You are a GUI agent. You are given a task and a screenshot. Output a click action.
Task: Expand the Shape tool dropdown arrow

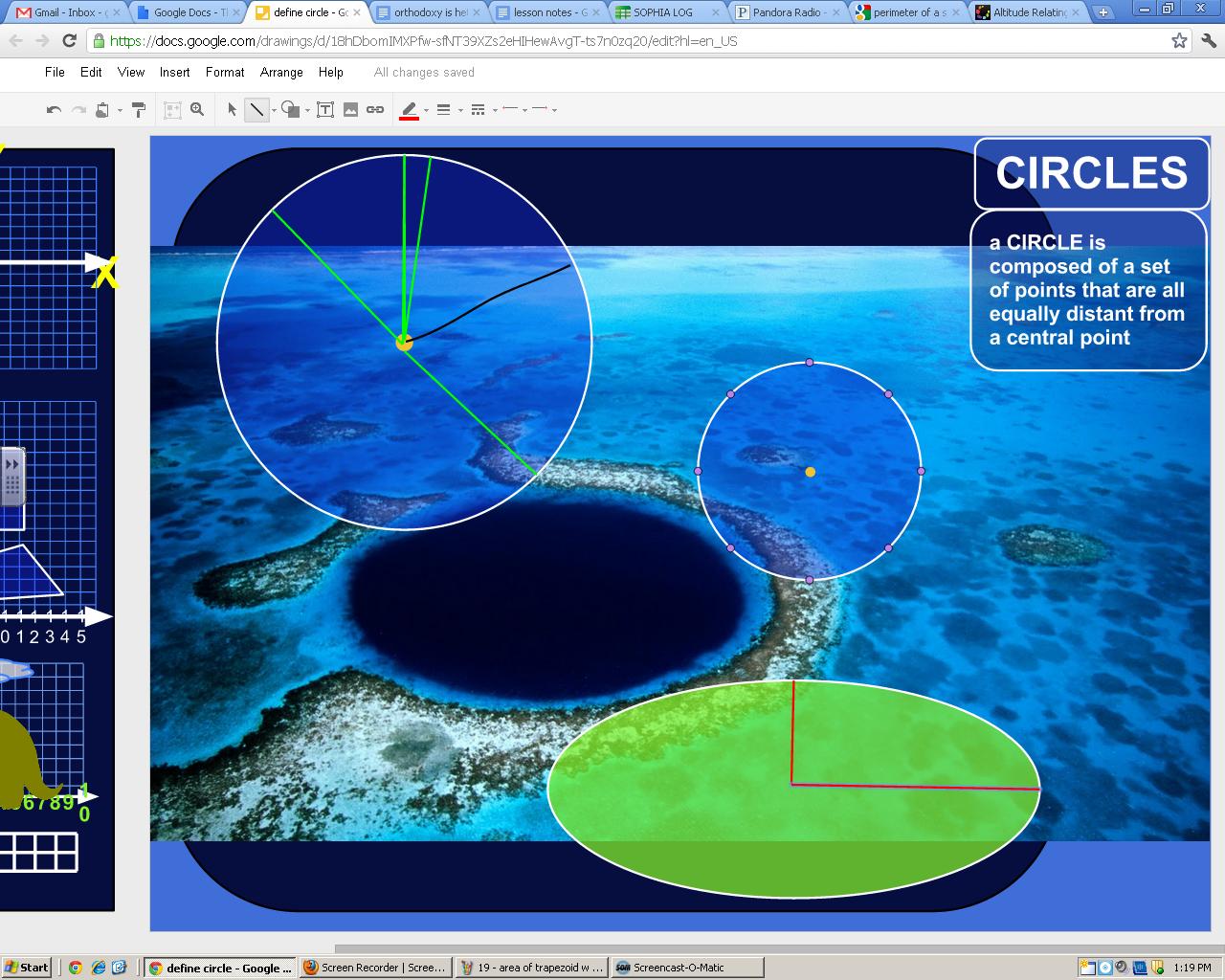307,111
